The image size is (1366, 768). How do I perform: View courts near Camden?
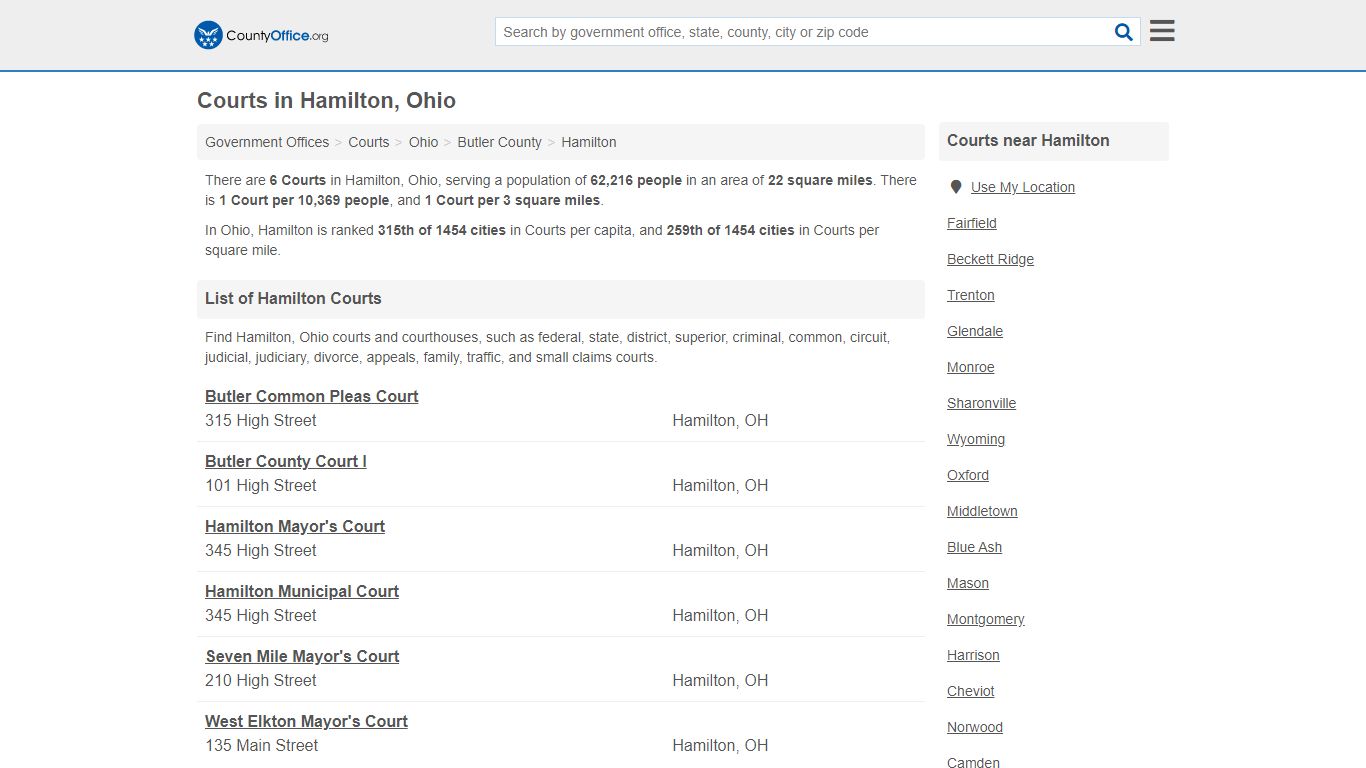[973, 762]
